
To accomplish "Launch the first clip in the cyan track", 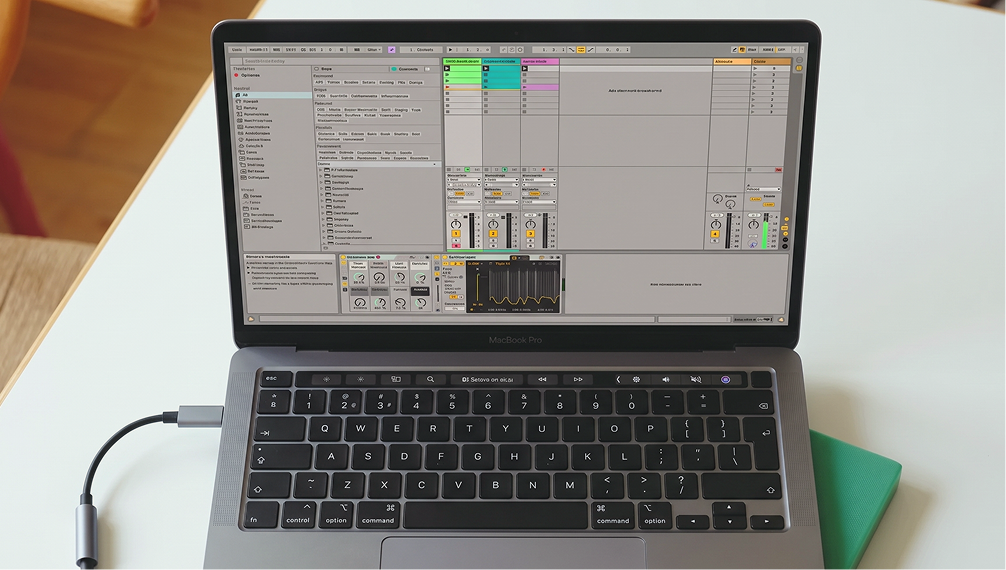I will click(x=486, y=68).
